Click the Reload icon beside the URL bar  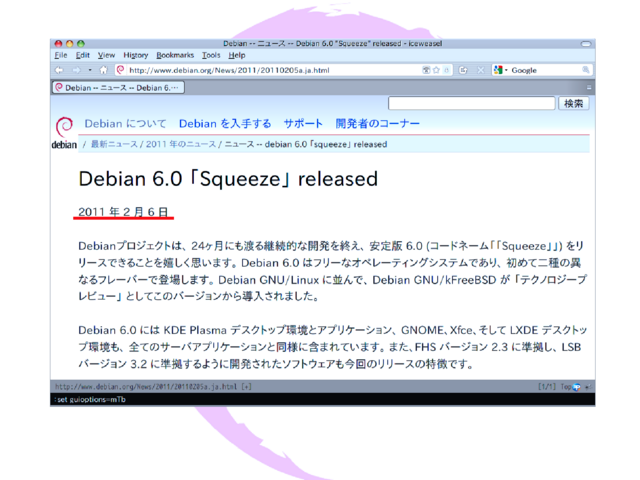[464, 70]
